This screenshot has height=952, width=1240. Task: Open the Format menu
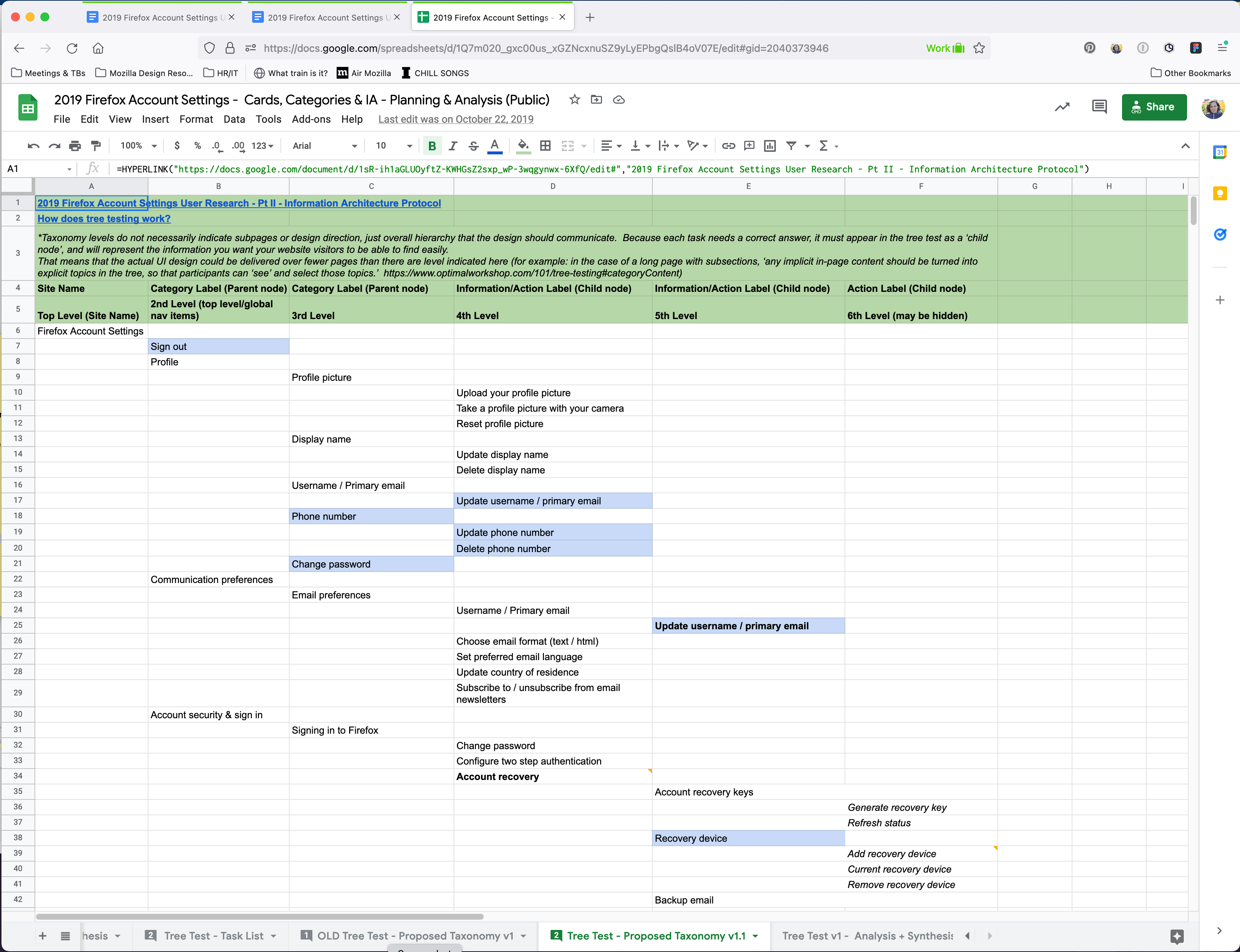tap(196, 119)
